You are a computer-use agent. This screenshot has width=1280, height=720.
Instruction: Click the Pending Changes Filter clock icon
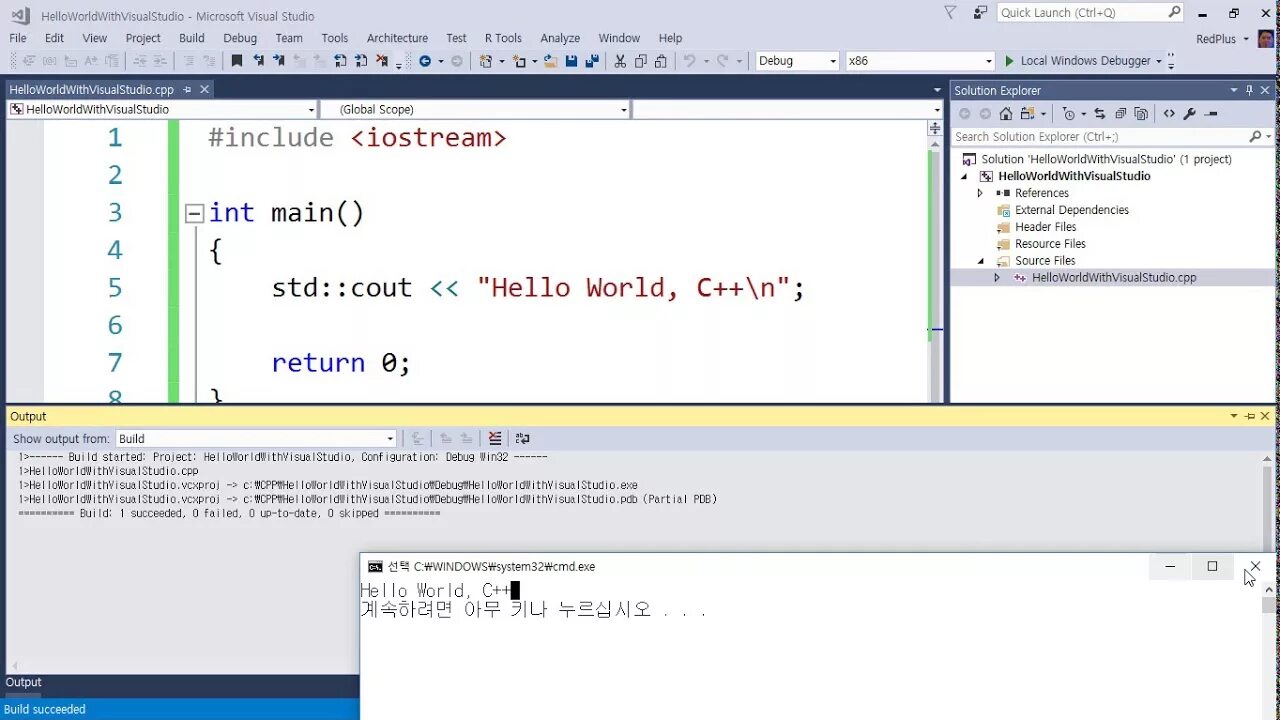coord(1068,113)
